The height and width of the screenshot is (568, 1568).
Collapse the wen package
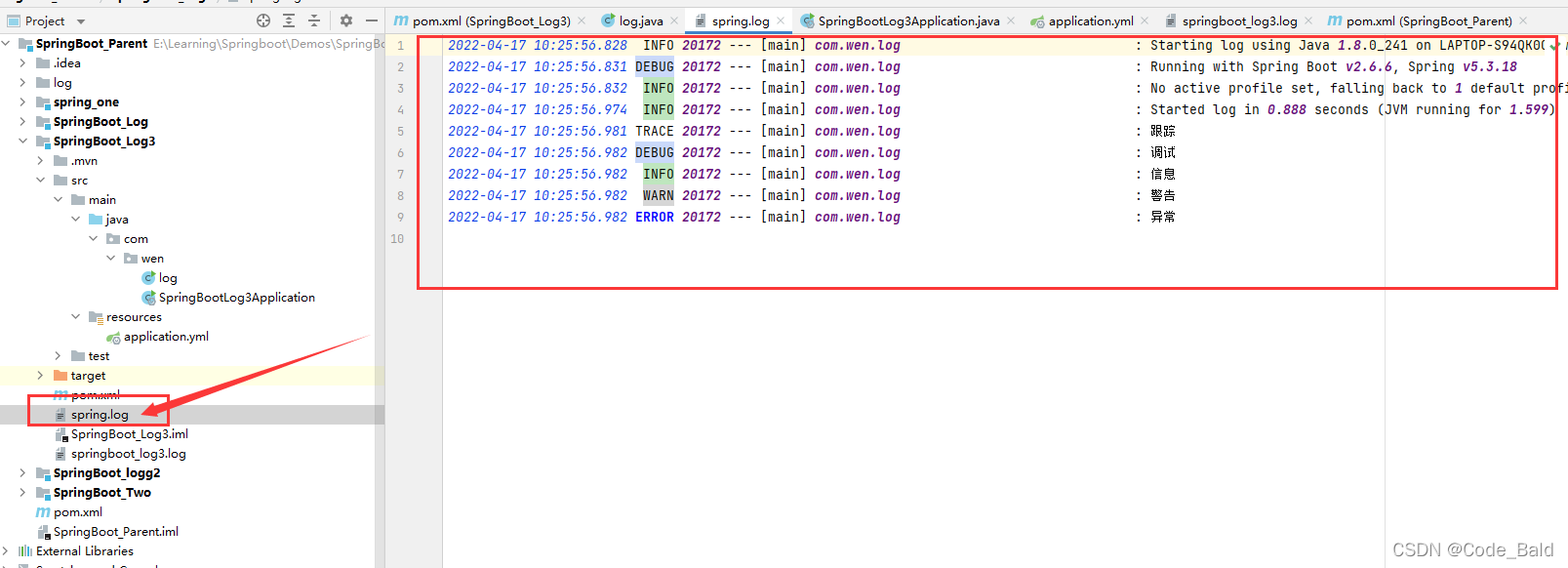coord(111,258)
